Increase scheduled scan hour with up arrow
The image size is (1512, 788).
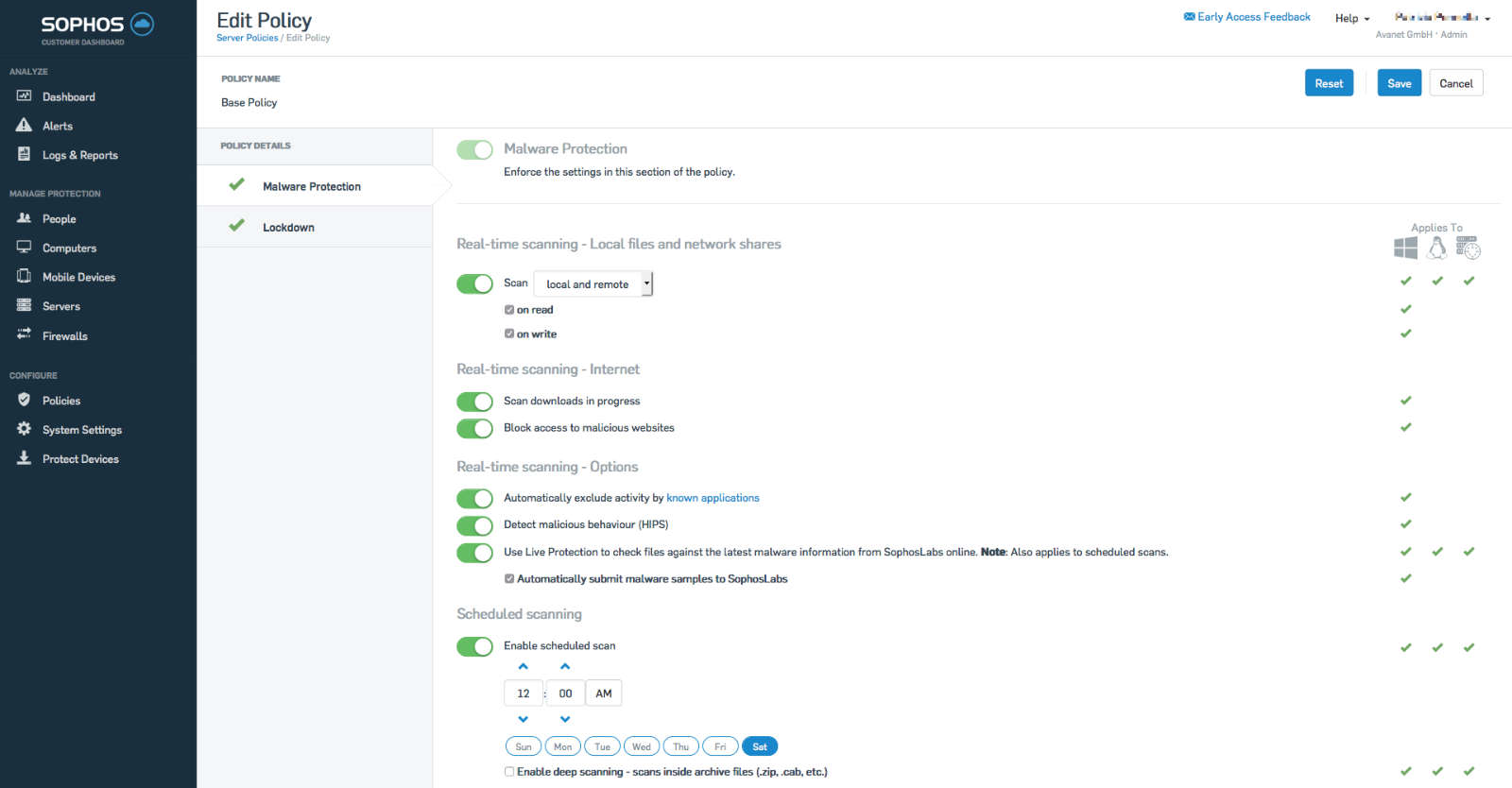(524, 667)
